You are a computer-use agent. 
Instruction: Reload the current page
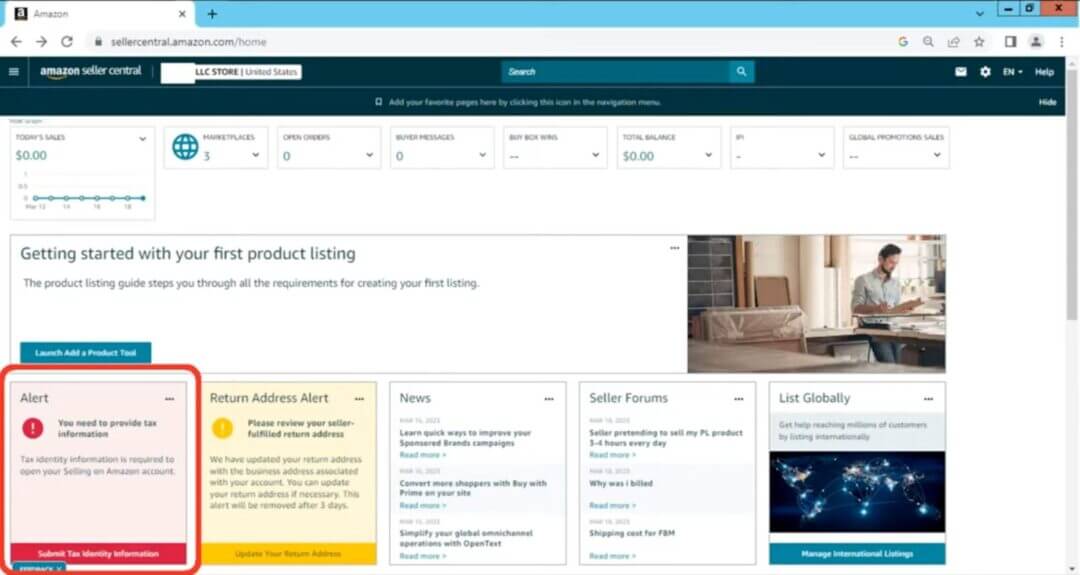click(67, 42)
